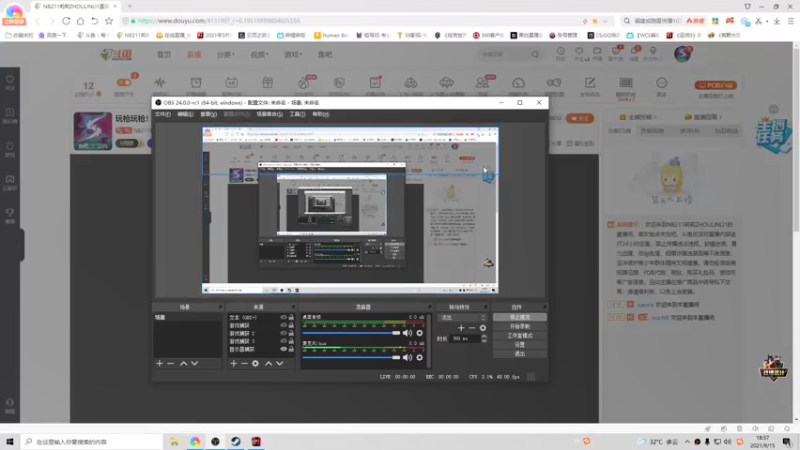Increase transition duration stepper up arrow
The image size is (800, 450).
[x=484, y=336]
